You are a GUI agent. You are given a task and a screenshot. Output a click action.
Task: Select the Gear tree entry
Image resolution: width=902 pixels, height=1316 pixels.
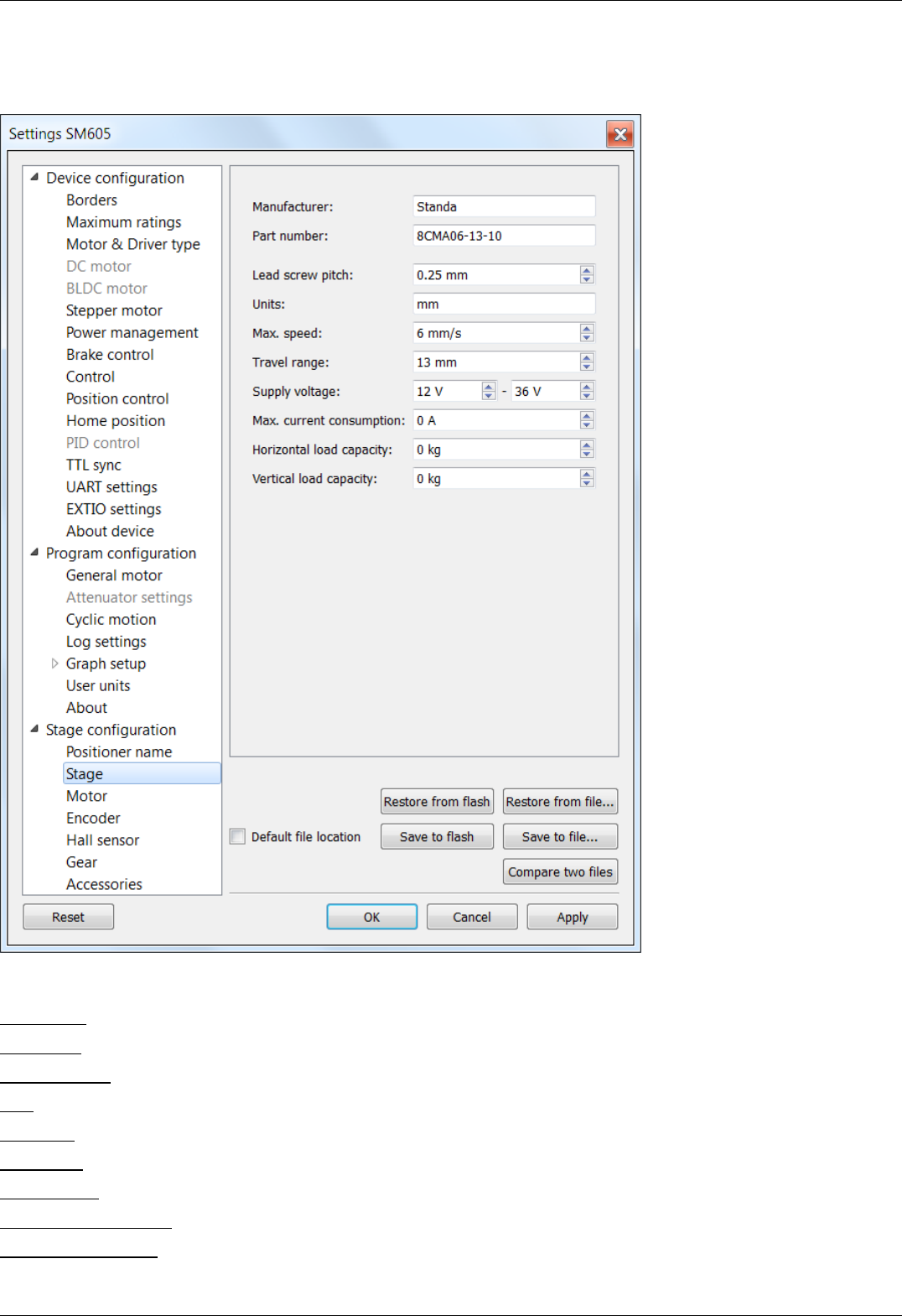coord(81,862)
